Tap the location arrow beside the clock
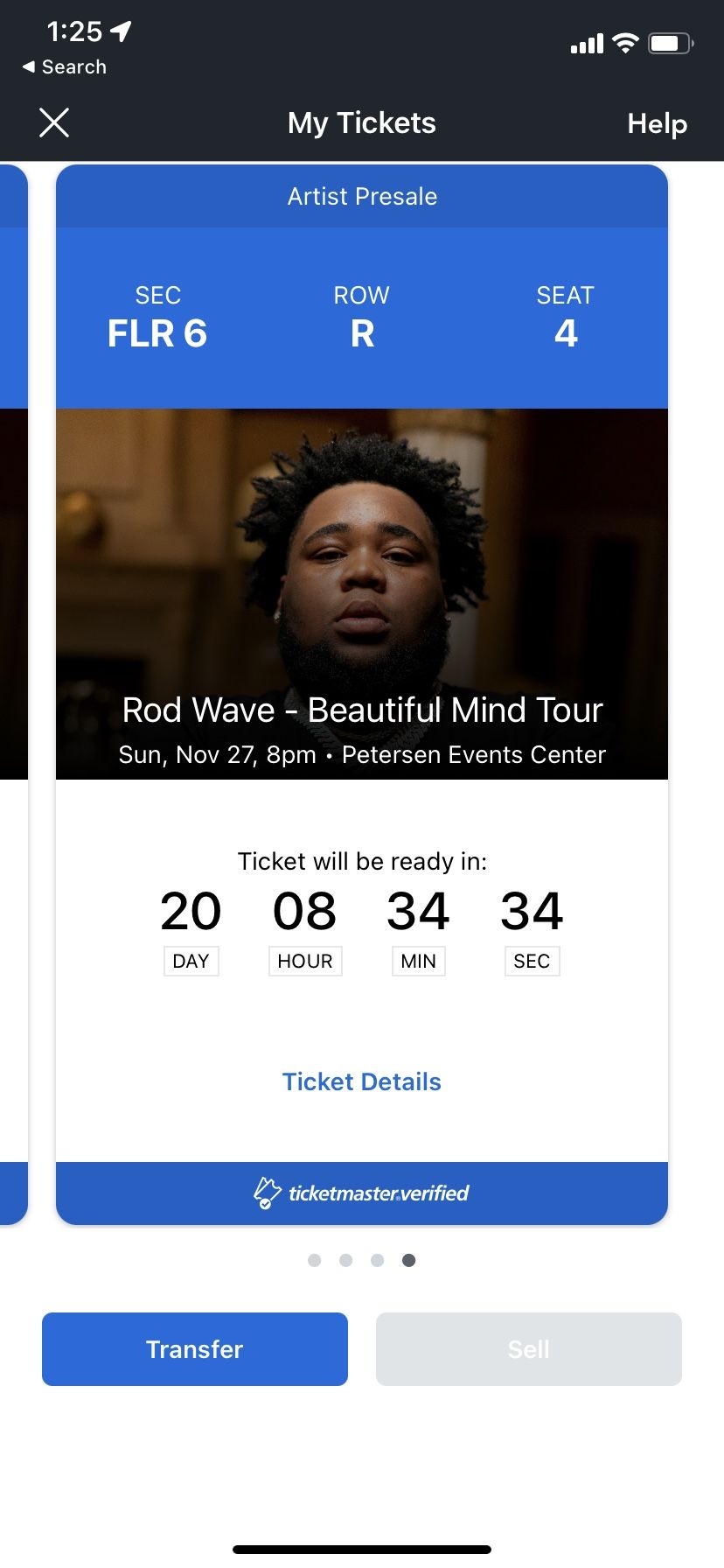The height and width of the screenshot is (1568, 724). [x=119, y=31]
